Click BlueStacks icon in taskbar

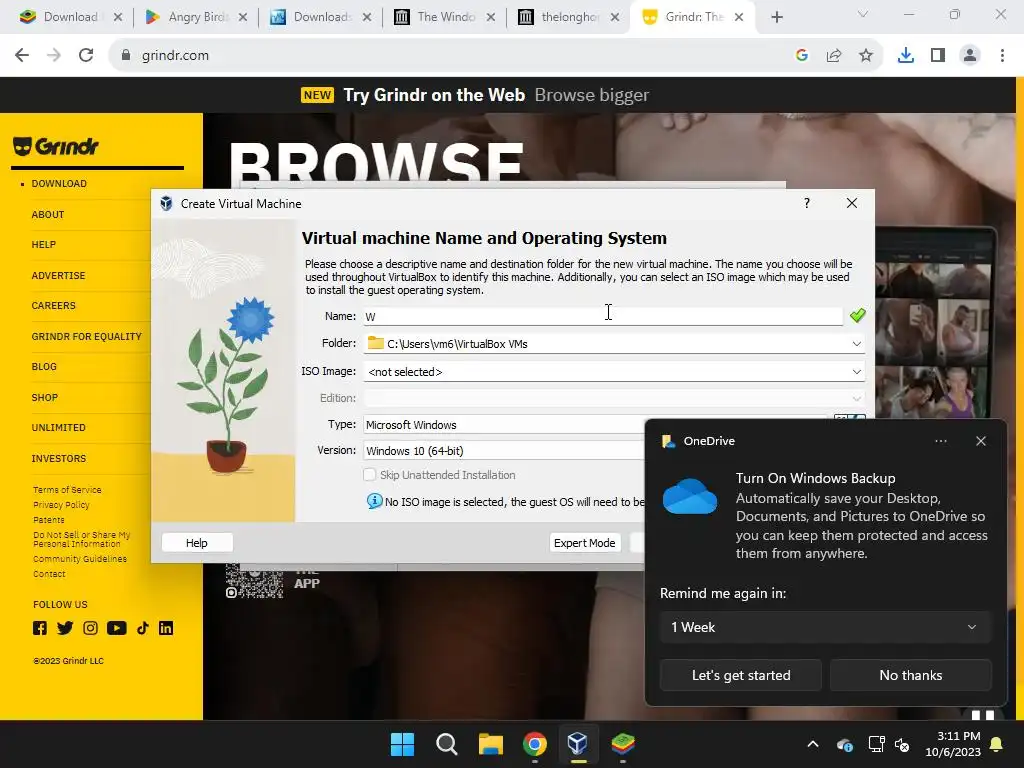click(622, 744)
